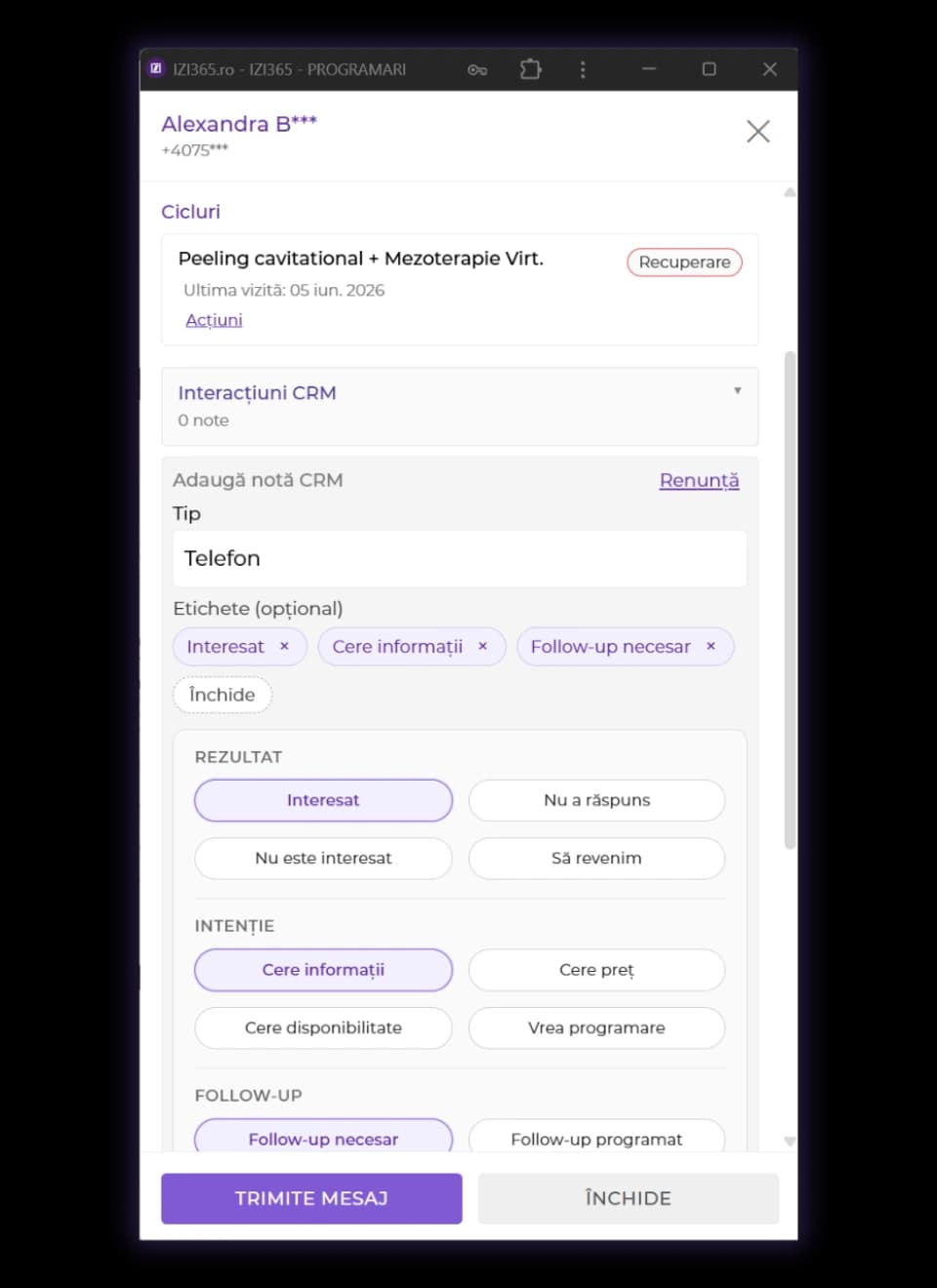Select the Nu a răspuns result
The height and width of the screenshot is (1288, 937).
pyautogui.click(x=596, y=800)
